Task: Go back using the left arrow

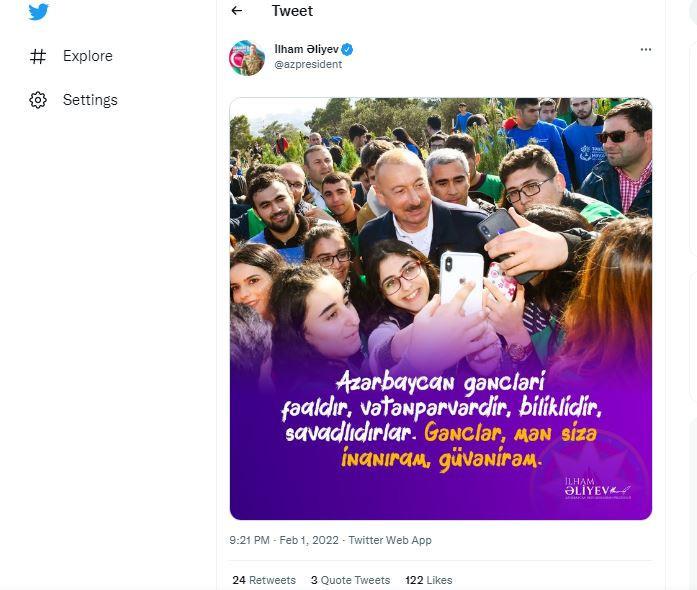Action: 237,11
